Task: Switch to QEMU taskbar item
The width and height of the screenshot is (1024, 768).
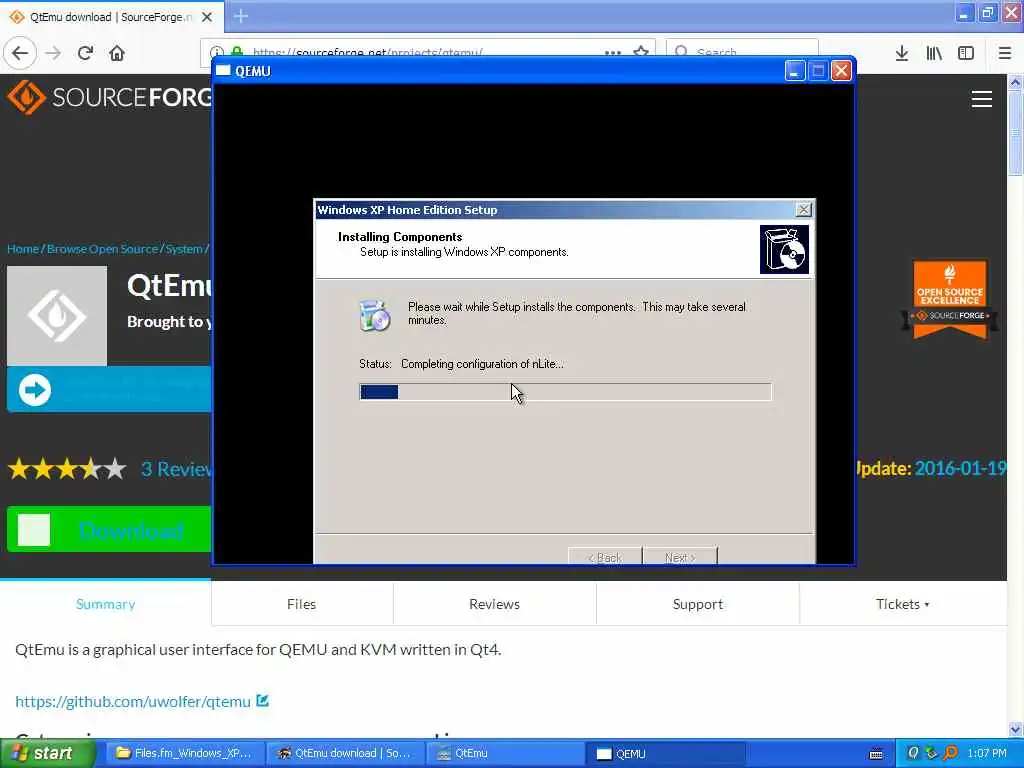Action: pos(665,754)
